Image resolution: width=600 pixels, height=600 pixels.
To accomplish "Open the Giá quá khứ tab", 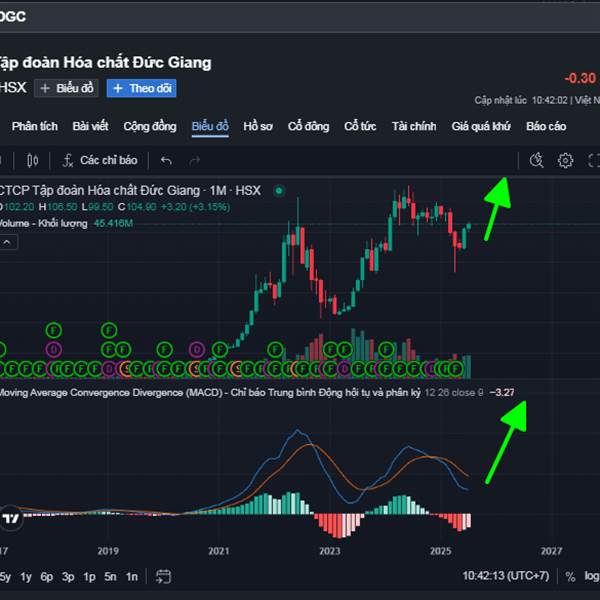I will pyautogui.click(x=481, y=126).
